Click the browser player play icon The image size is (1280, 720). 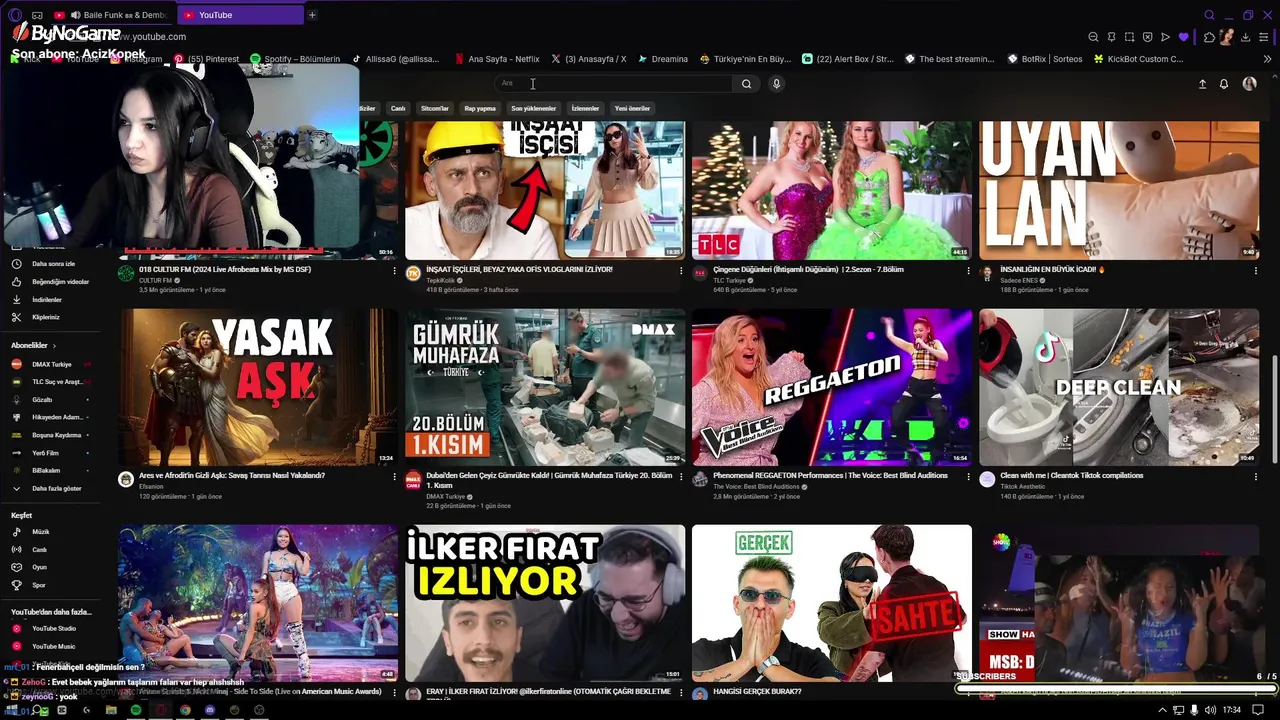(x=1165, y=37)
